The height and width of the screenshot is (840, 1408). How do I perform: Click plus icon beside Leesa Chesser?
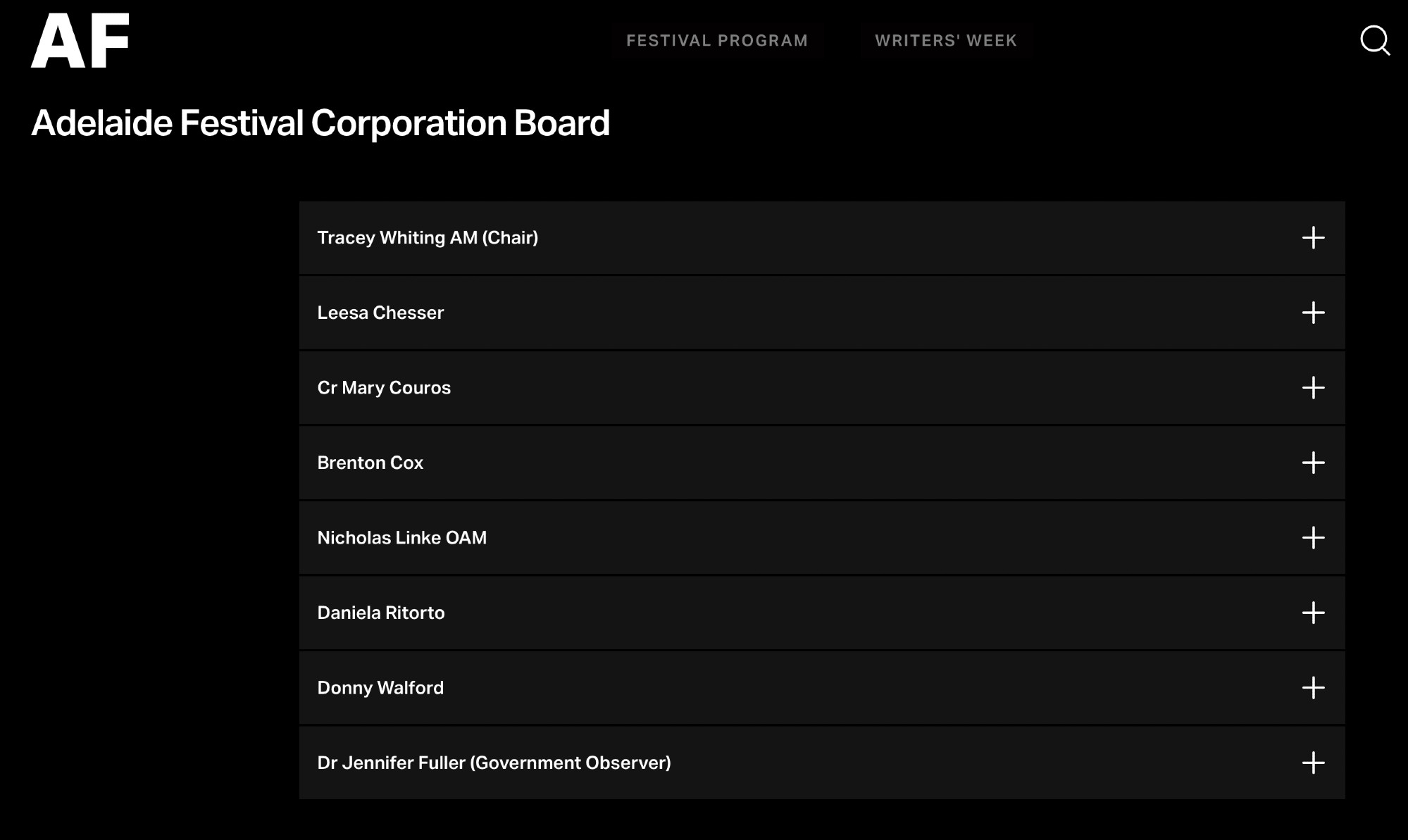[x=1313, y=313]
